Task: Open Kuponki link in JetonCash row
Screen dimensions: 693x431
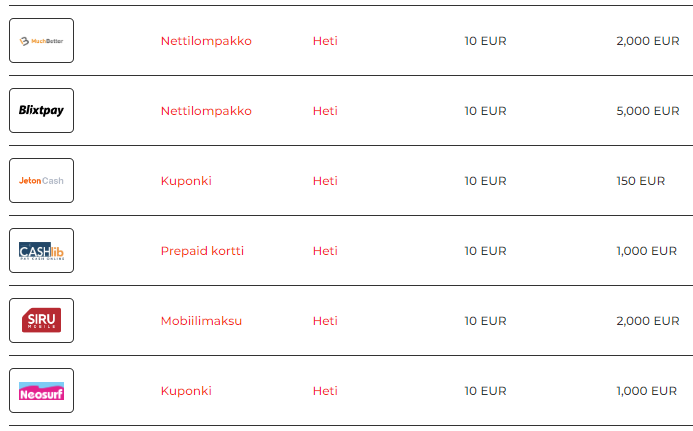Action: (x=186, y=181)
